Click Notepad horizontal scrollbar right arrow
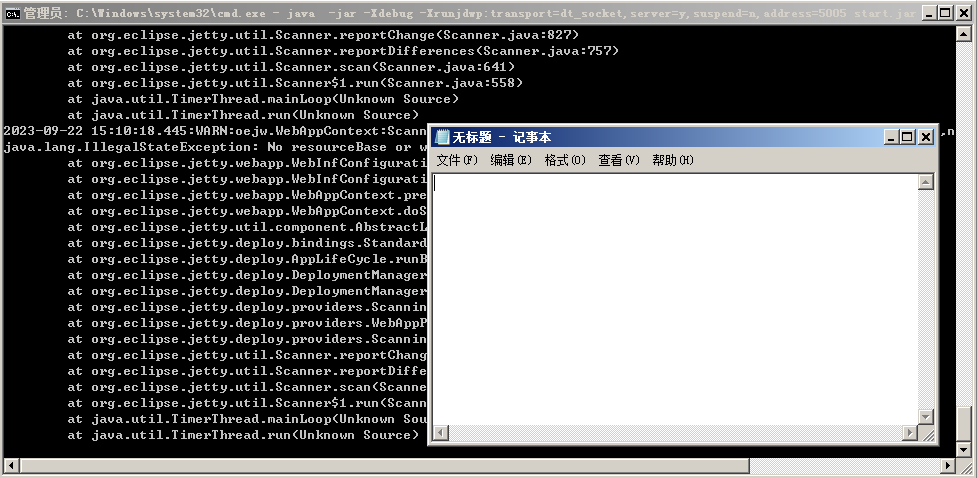The height and width of the screenshot is (478, 977). tap(909, 433)
